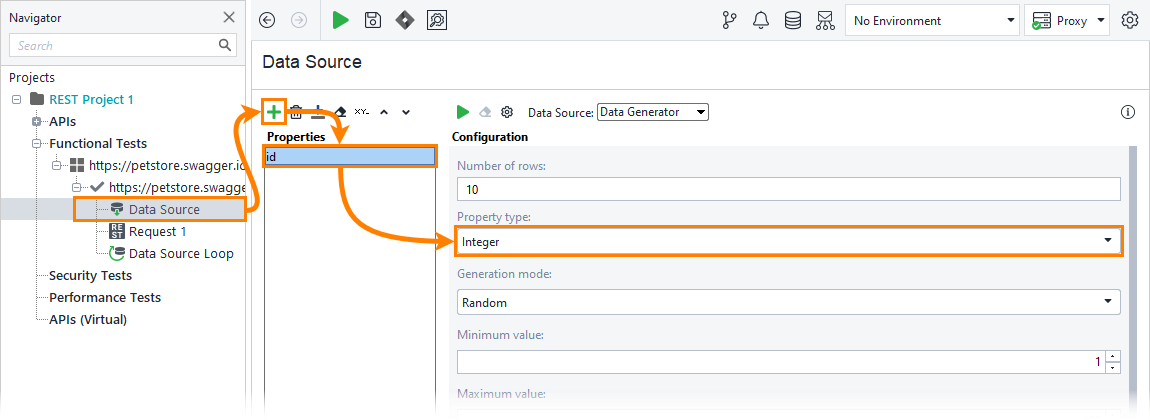
Task: Select Performance Tests in the Navigator
Action: 105,298
